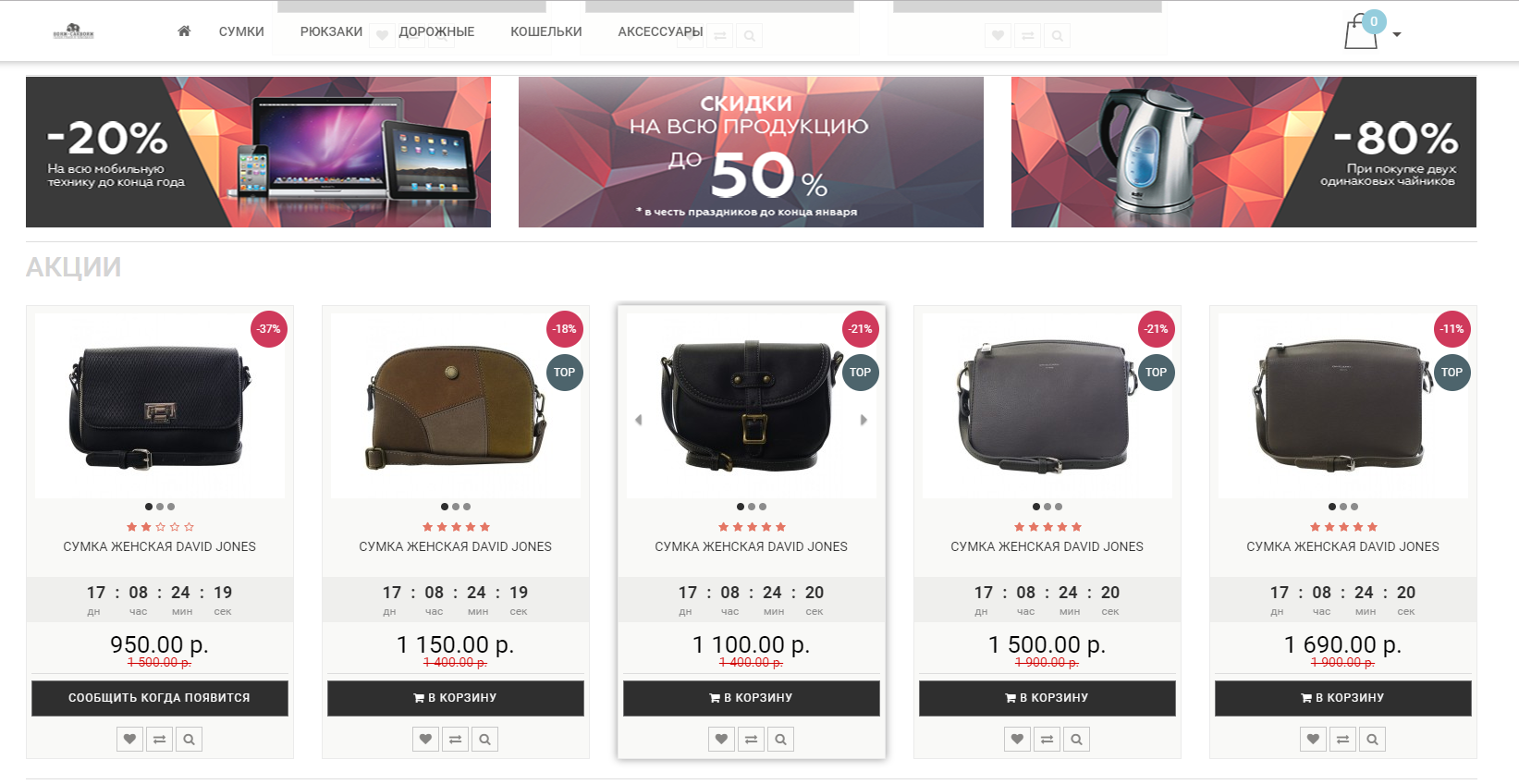Select second image dot of 1 500.00 р. bag
This screenshot has height=784, width=1519.
click(x=1047, y=507)
